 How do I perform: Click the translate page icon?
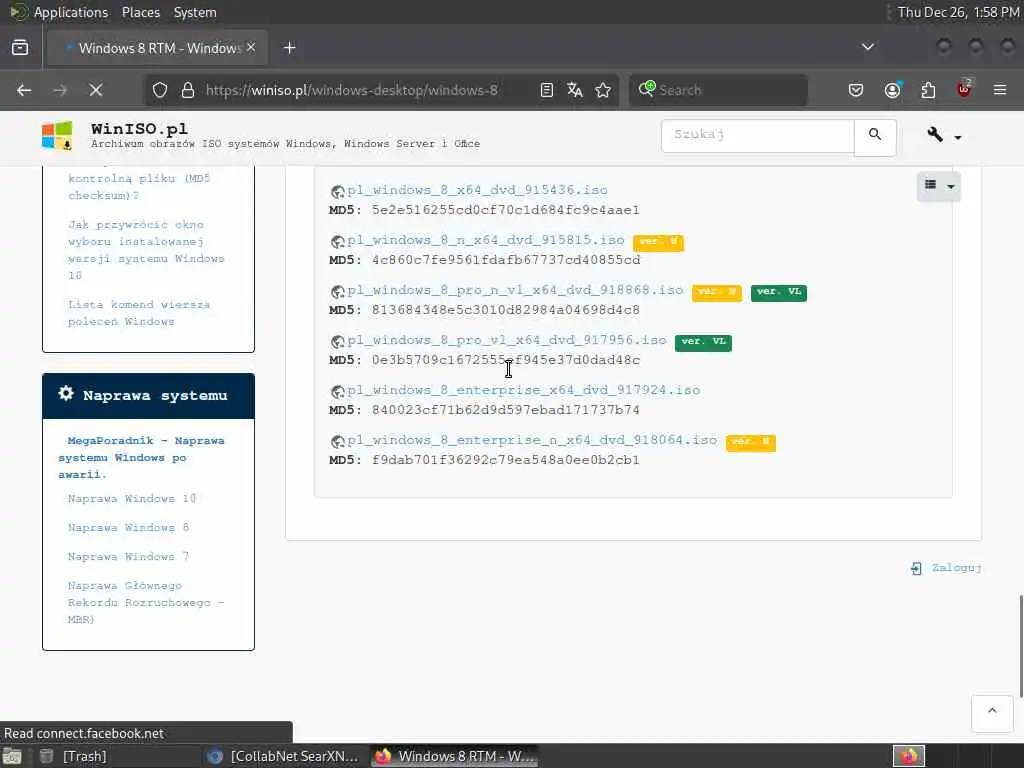(575, 90)
